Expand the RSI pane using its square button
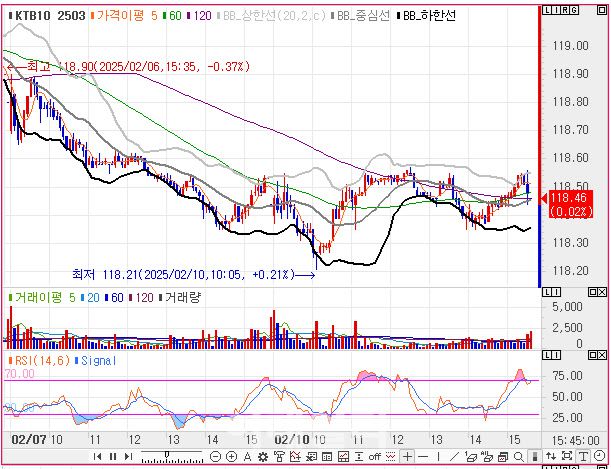 point(602,357)
